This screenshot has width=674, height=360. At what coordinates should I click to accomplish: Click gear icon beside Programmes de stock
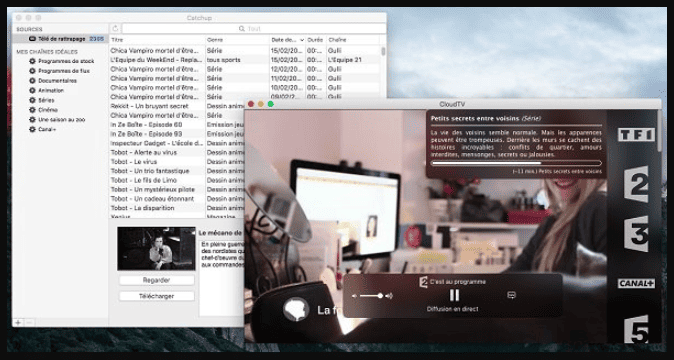[x=32, y=61]
